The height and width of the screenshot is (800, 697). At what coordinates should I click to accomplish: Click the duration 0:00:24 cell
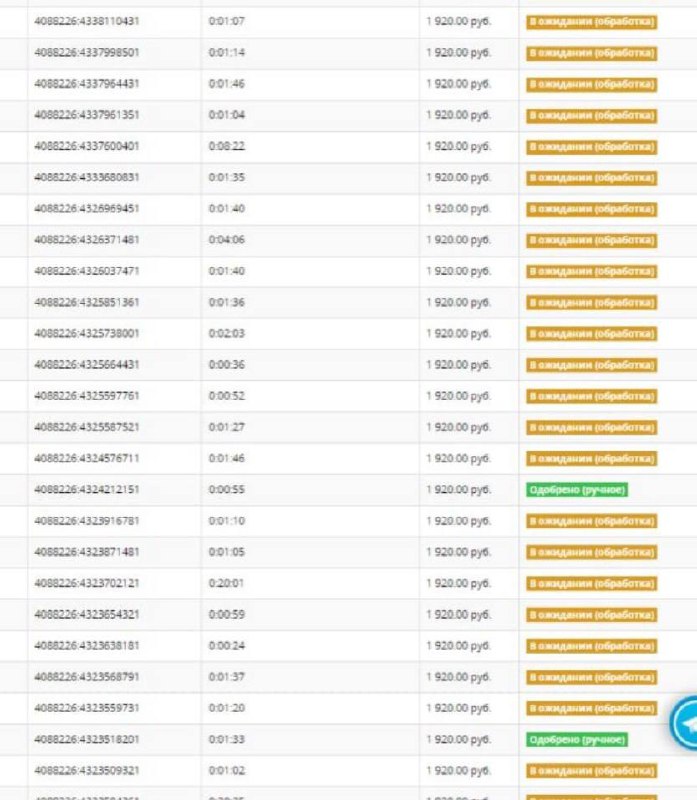click(x=227, y=646)
